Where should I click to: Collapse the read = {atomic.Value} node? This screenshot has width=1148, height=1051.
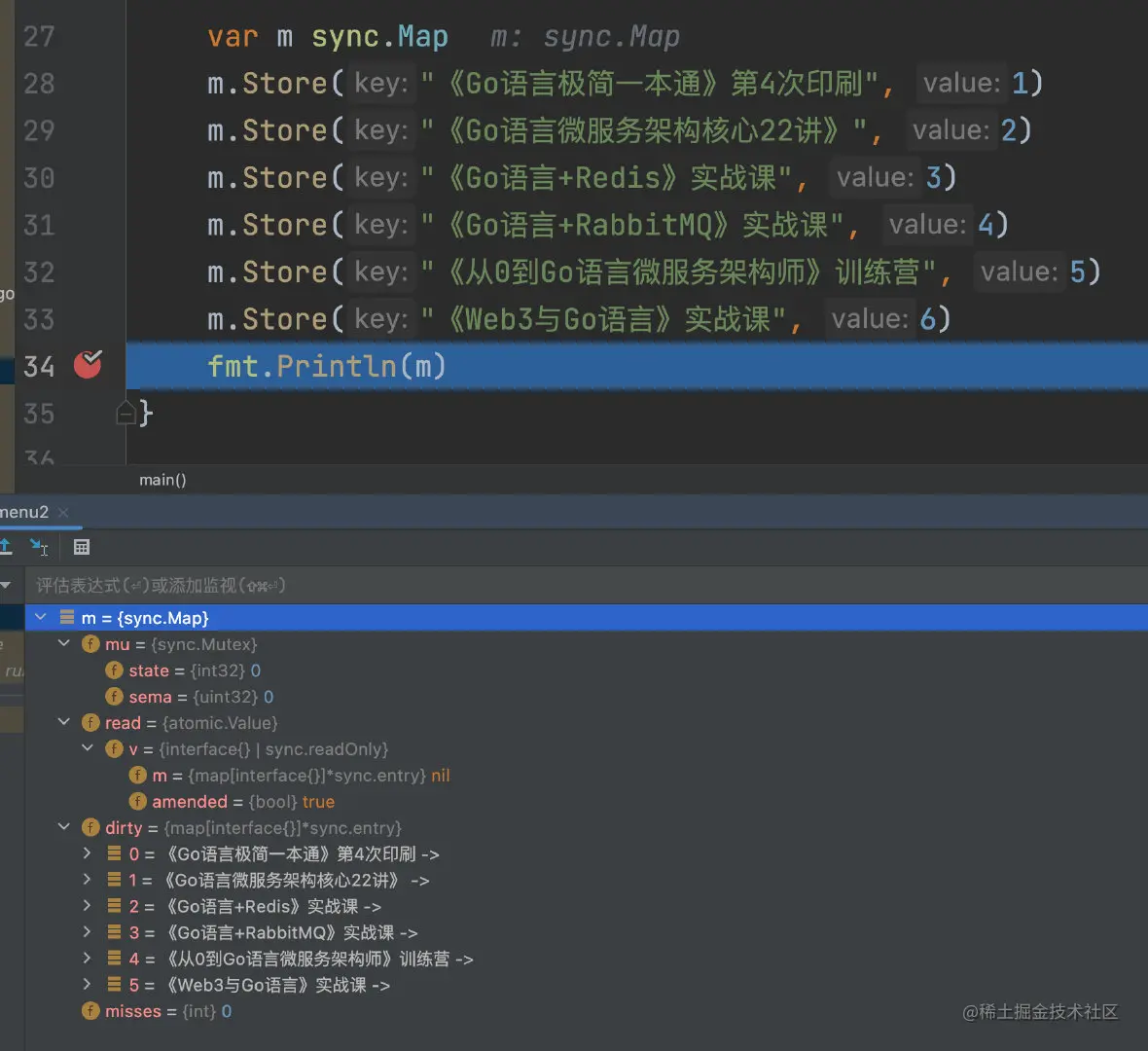click(x=64, y=722)
